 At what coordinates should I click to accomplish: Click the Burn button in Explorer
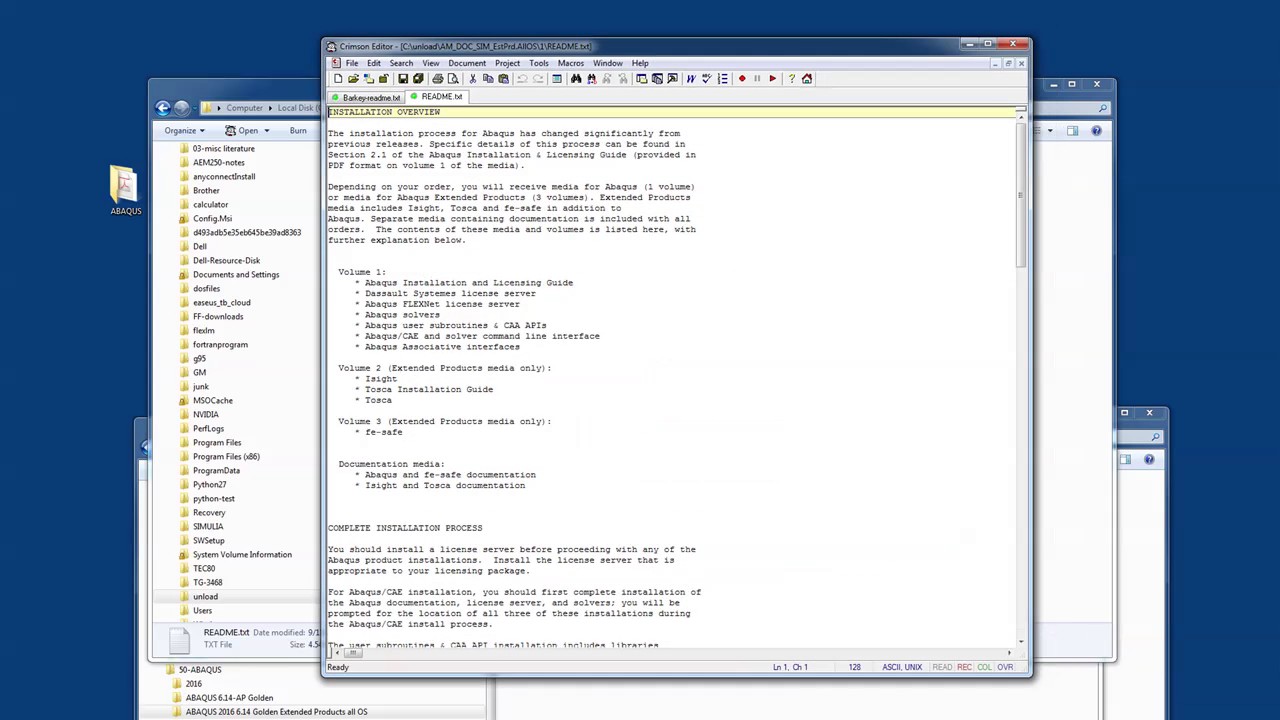(298, 130)
